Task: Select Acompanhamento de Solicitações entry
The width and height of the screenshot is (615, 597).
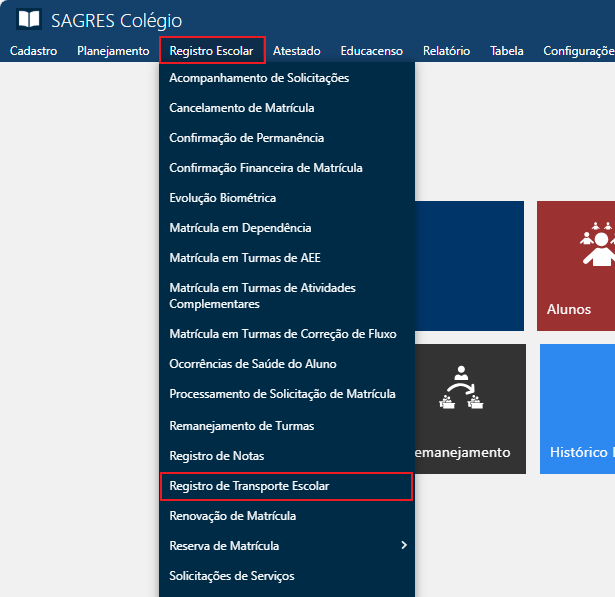Action: [x=259, y=78]
